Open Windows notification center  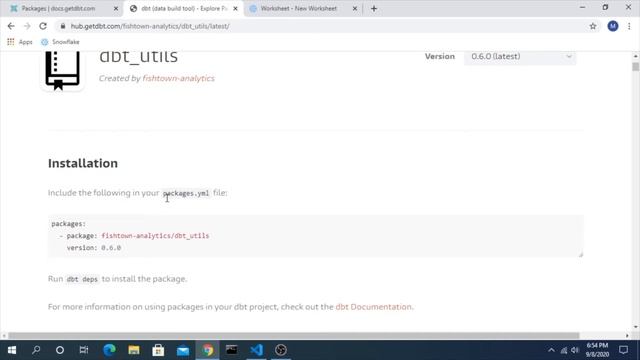click(623, 350)
